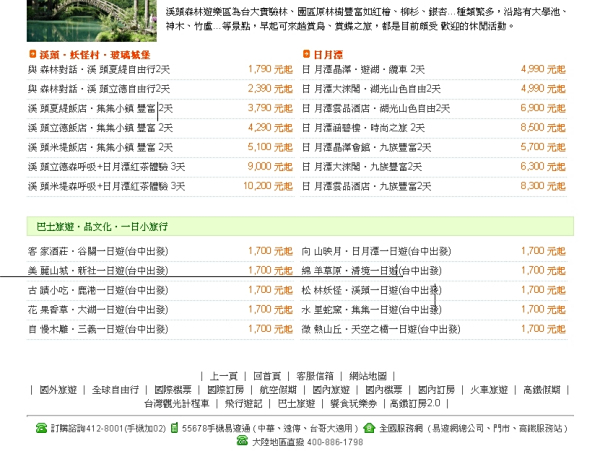Open 日月潭大淶閣・湖光山色自由2天 tour
The width and height of the screenshot is (600, 451).
pos(371,89)
